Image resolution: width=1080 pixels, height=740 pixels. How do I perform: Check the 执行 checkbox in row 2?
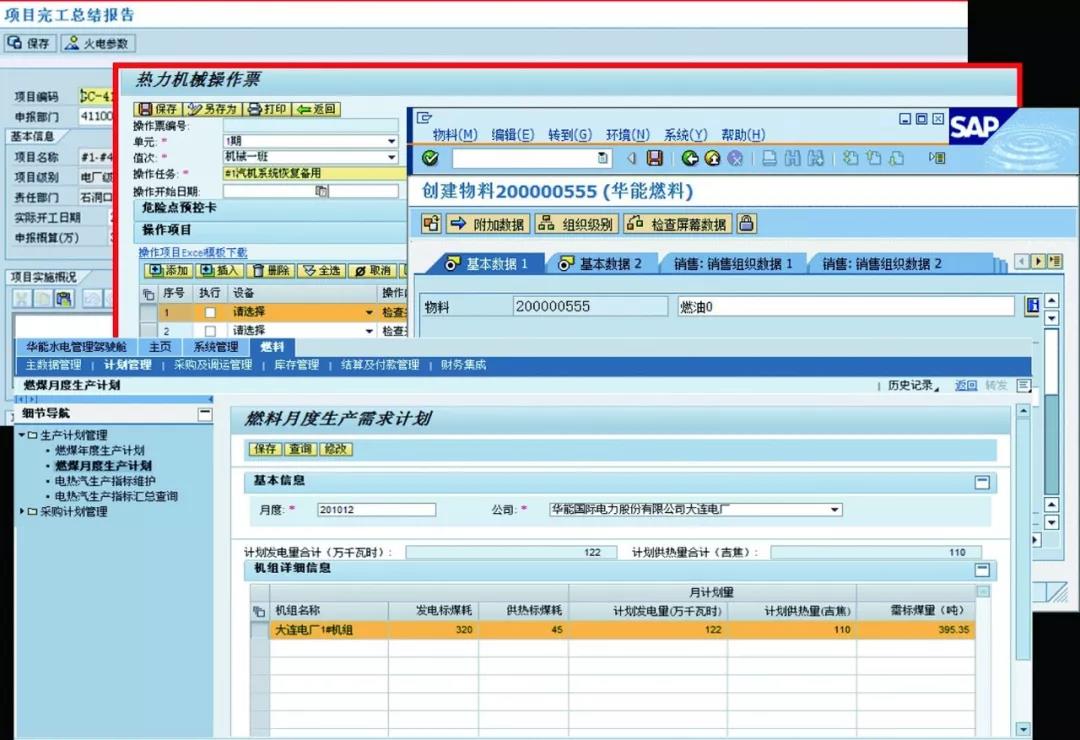click(x=210, y=331)
